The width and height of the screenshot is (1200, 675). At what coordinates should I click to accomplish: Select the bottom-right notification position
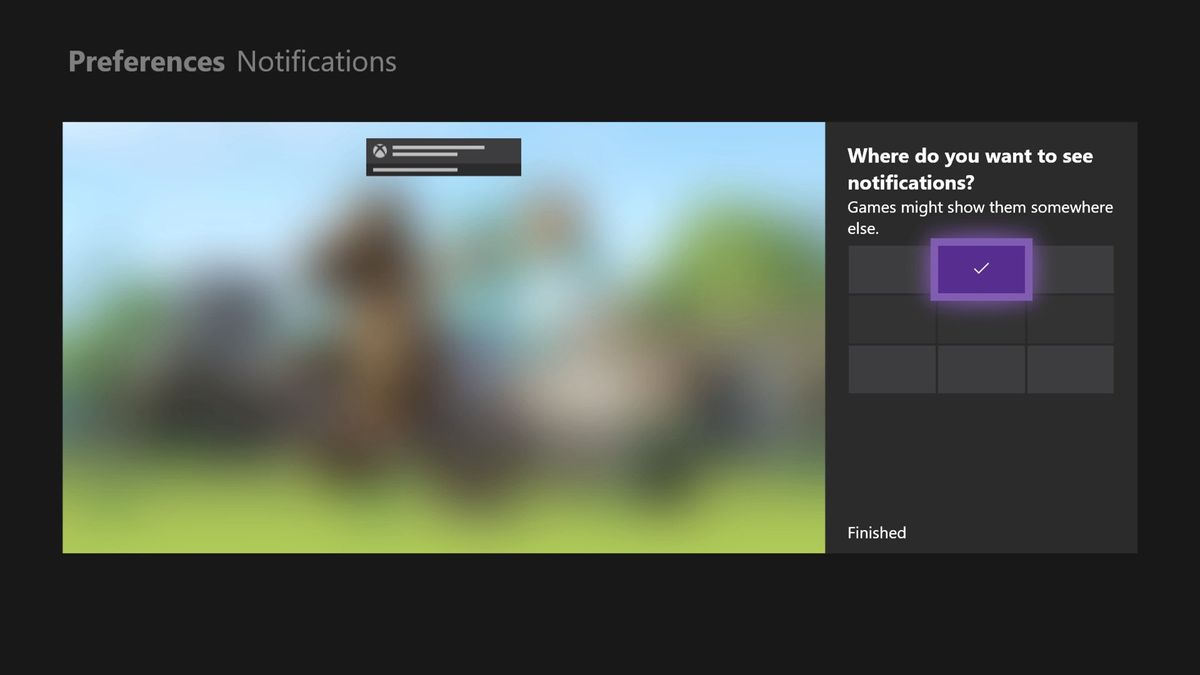(1070, 369)
